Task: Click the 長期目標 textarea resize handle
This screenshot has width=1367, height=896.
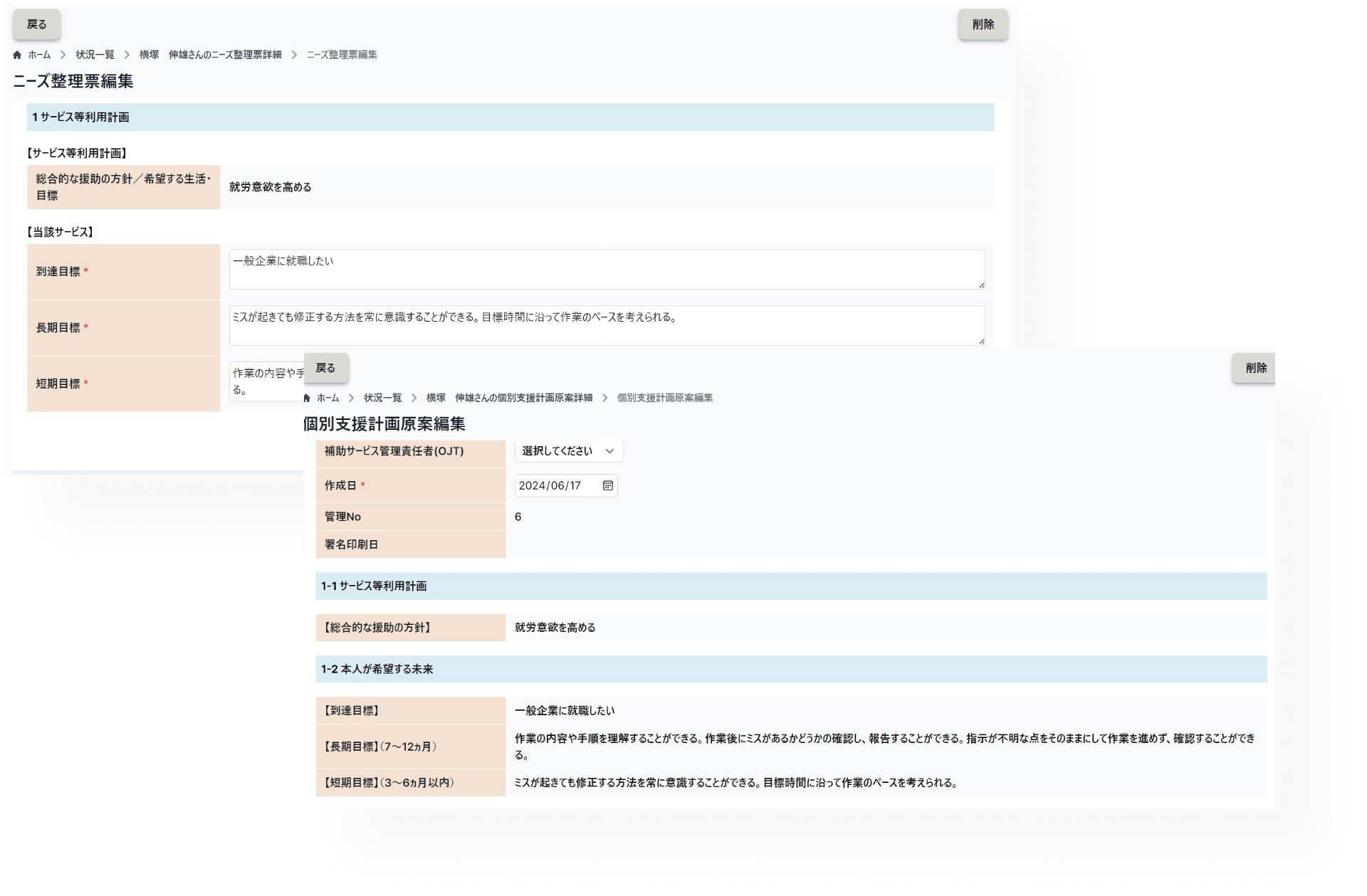Action: coord(981,341)
